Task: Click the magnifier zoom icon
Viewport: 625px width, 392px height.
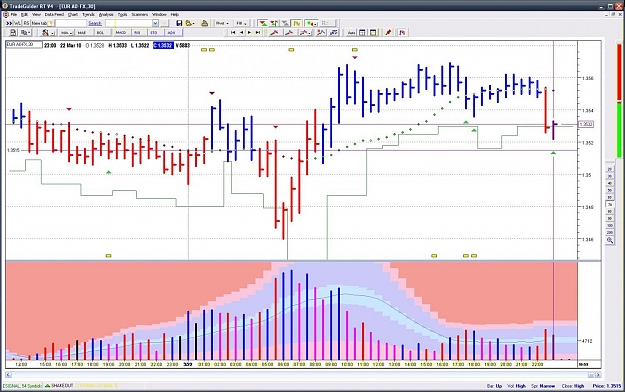Action: point(610,240)
